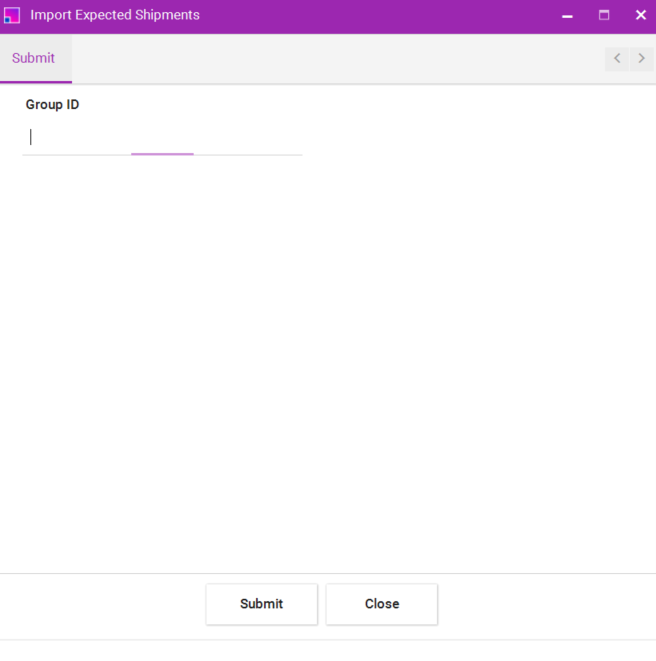Maximize the Import Expected Shipments window
656x661 pixels.
(x=604, y=16)
